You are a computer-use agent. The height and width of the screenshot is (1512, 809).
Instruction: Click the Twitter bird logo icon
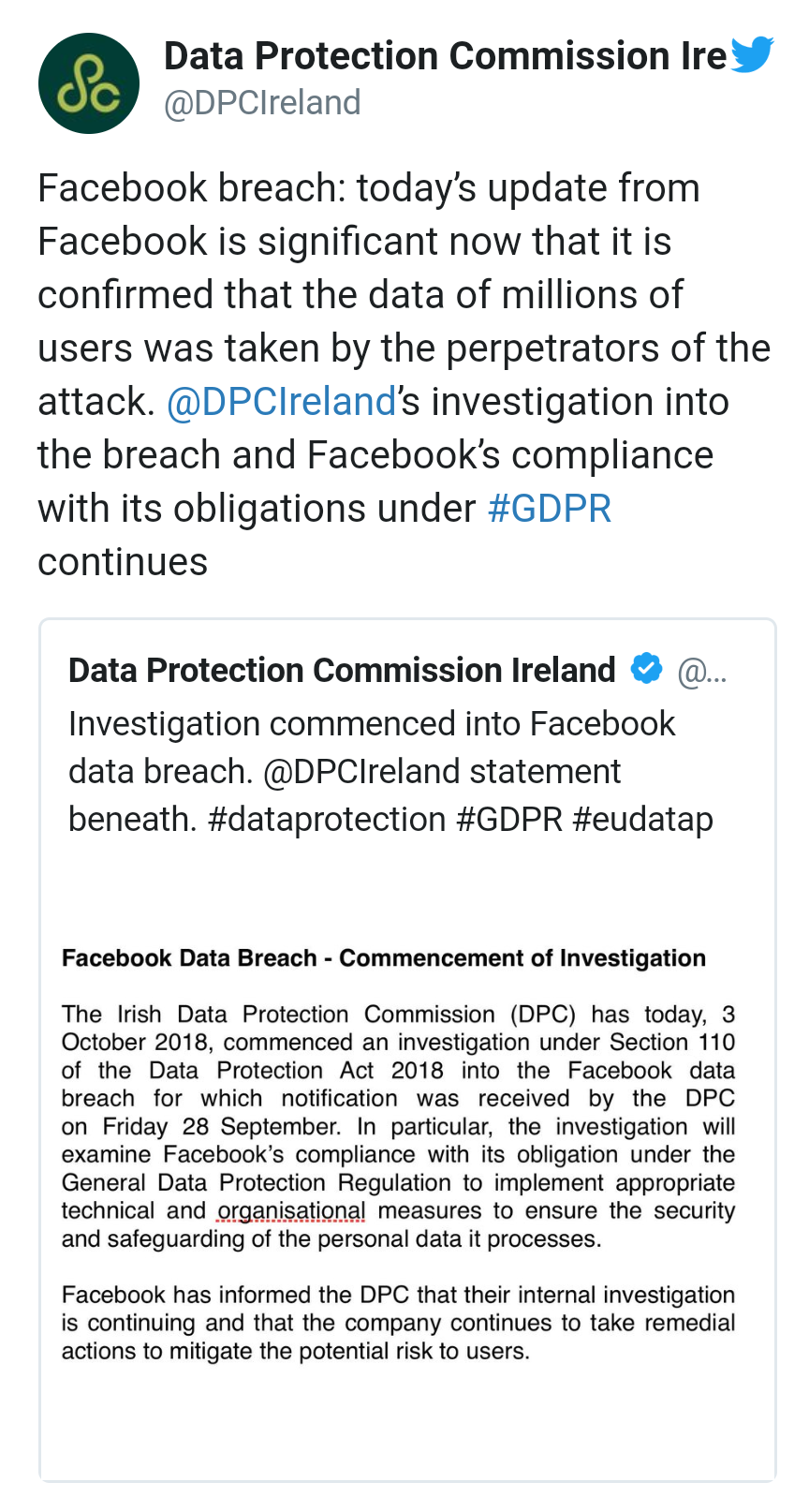click(752, 54)
